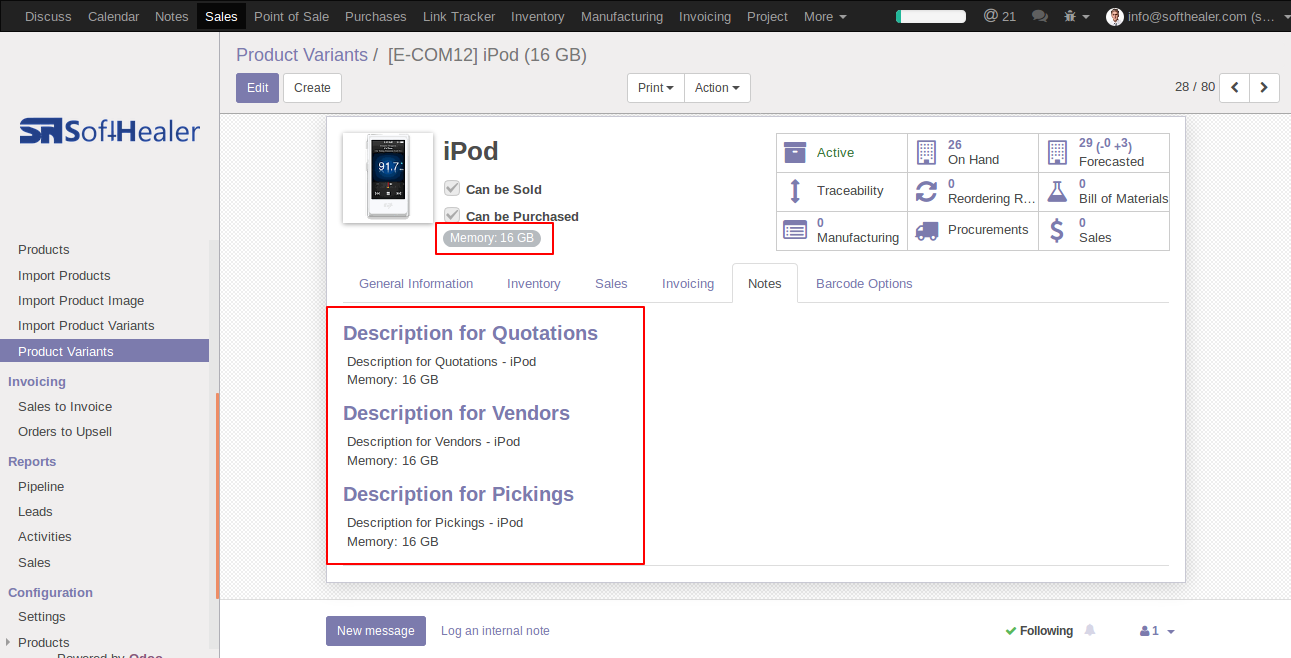Open Inventory in top menu

tap(538, 16)
